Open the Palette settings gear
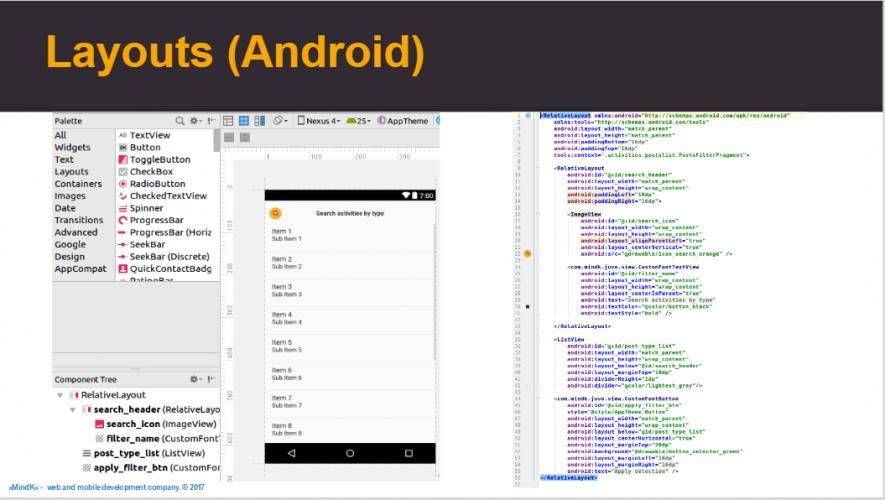Image resolution: width=885 pixels, height=500 pixels. click(x=195, y=120)
